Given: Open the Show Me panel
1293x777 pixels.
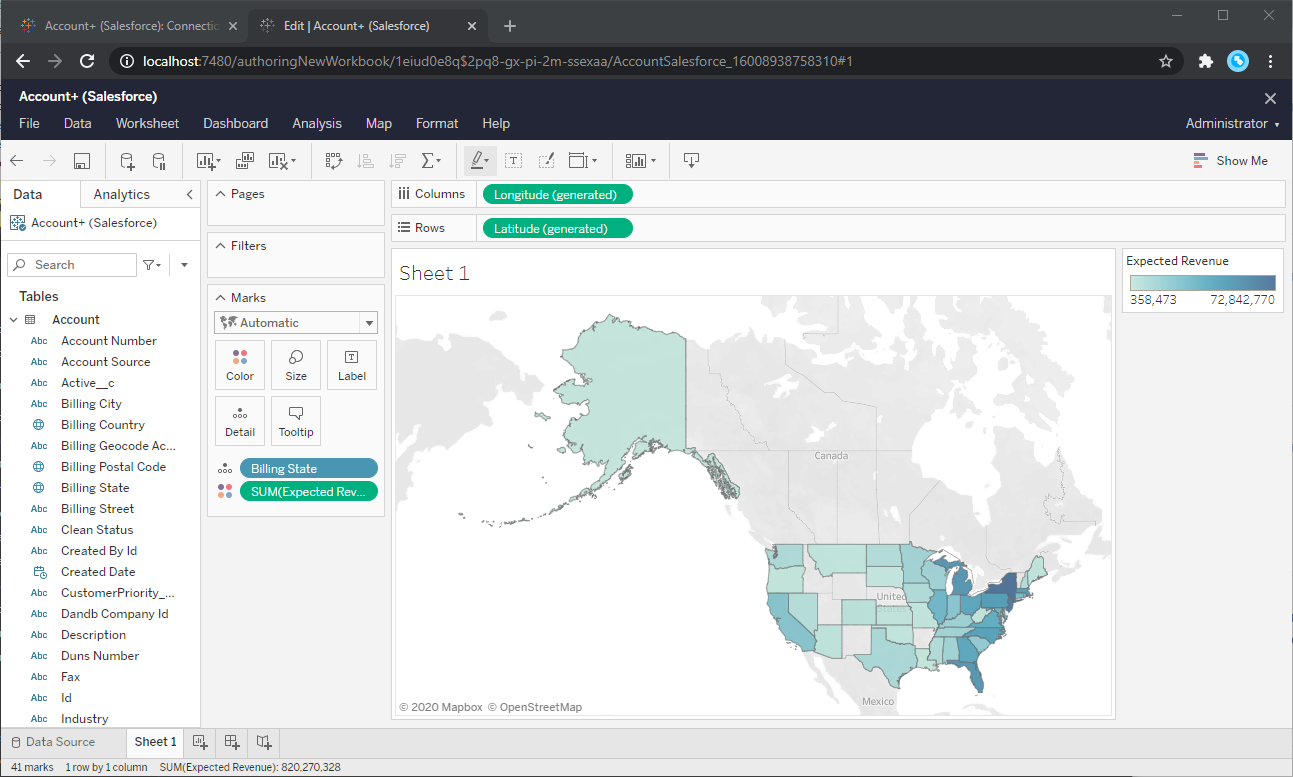Looking at the screenshot, I should tap(1232, 160).
